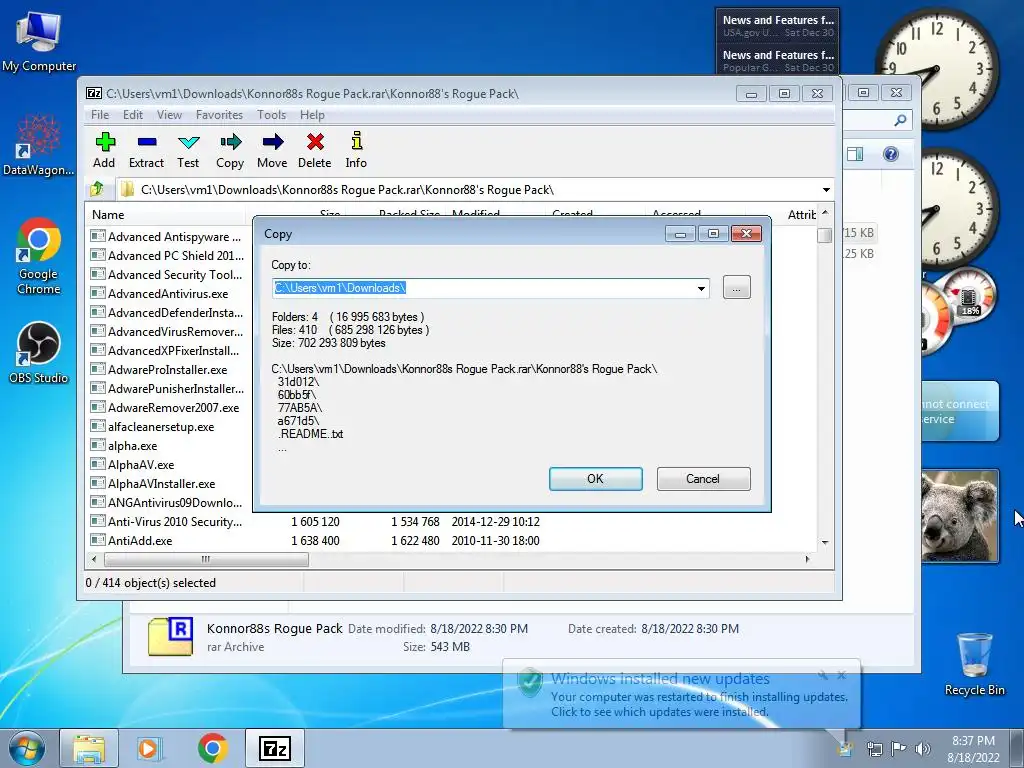Open Google Chrome desktop shortcut
This screenshot has height=768, width=1024.
click(39, 257)
